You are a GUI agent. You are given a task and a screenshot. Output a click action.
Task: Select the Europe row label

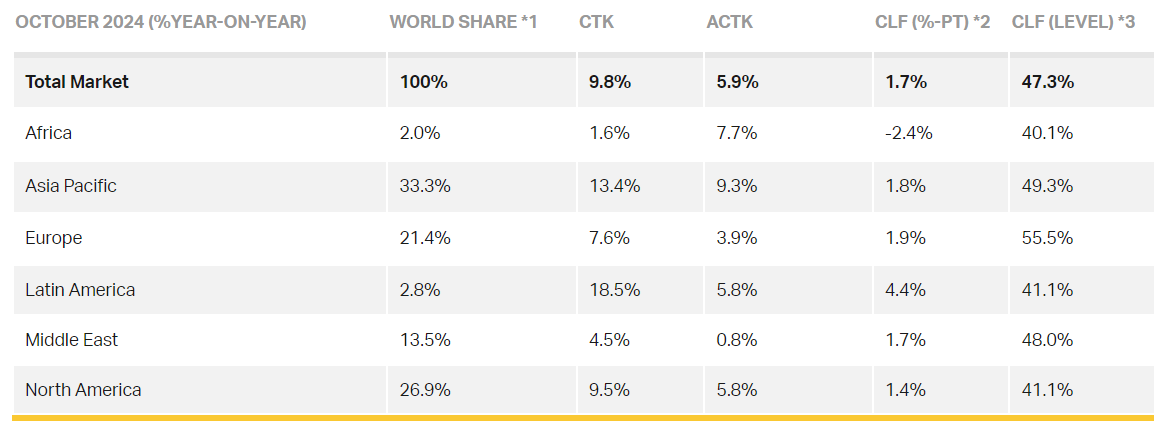pos(54,238)
